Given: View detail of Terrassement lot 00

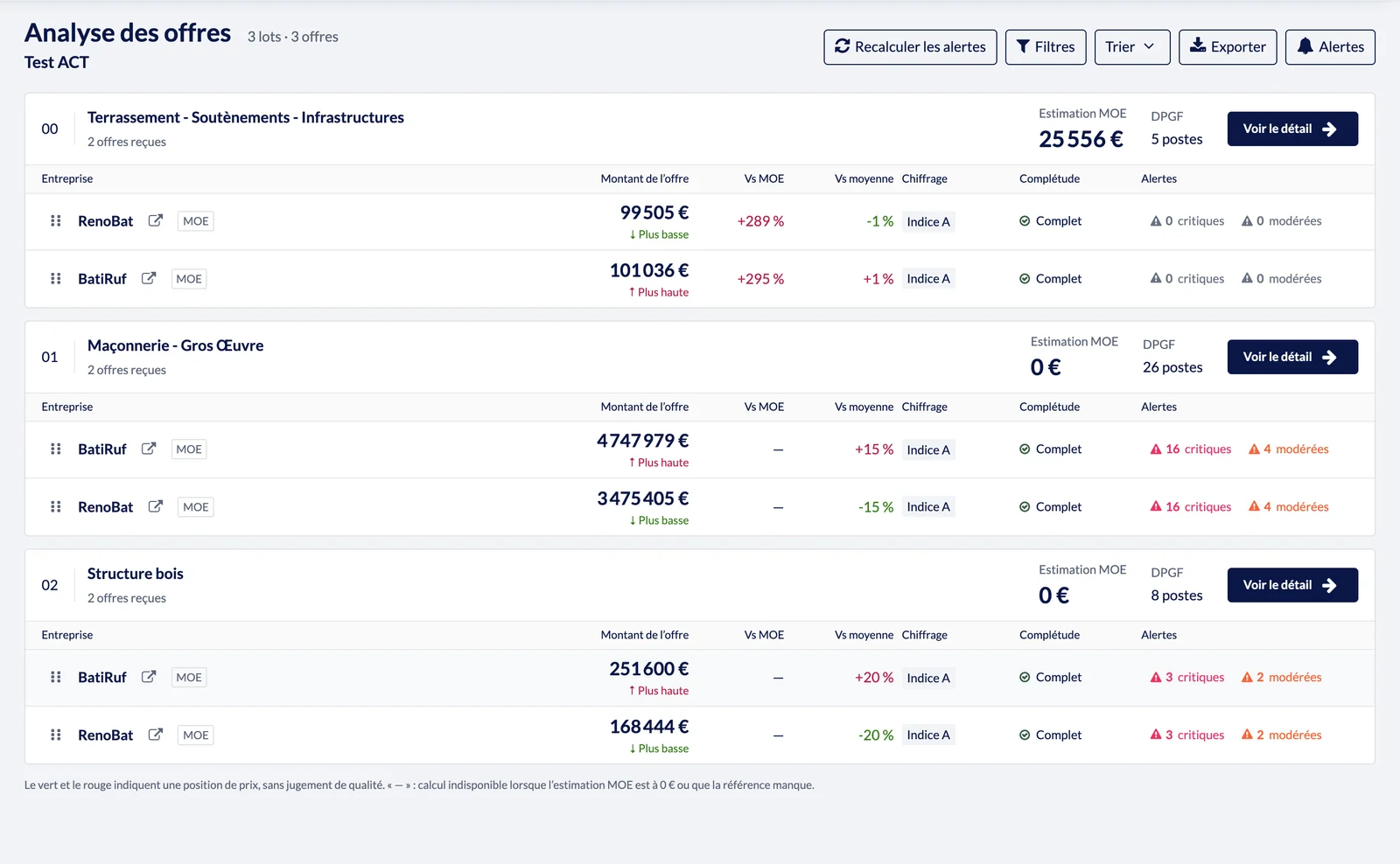Looking at the screenshot, I should [1292, 129].
